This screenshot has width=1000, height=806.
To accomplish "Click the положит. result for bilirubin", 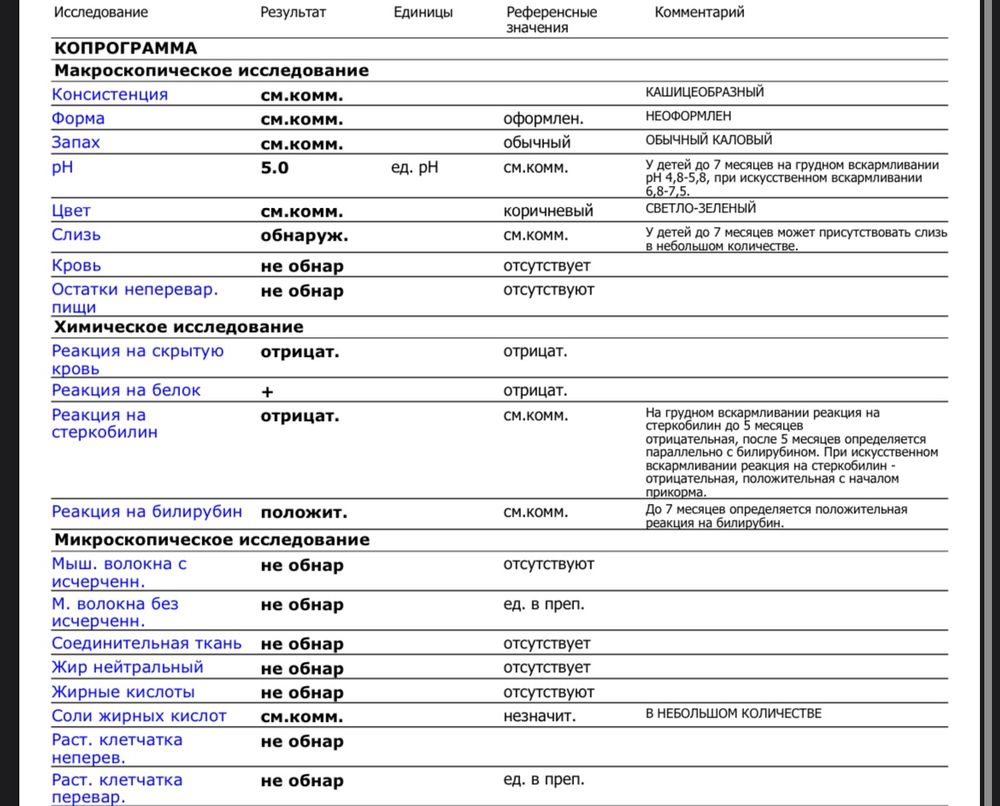I will point(304,513).
